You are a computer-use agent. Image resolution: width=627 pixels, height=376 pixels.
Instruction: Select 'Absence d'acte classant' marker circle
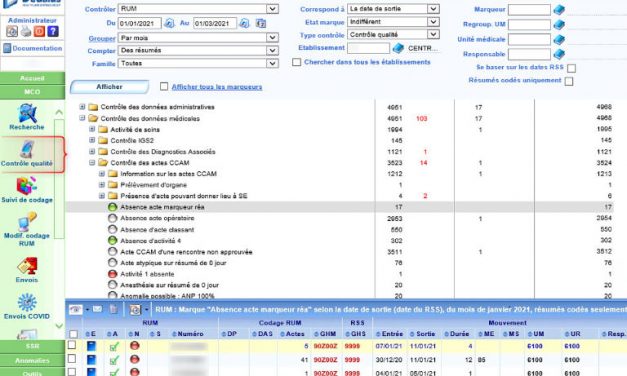[113, 230]
